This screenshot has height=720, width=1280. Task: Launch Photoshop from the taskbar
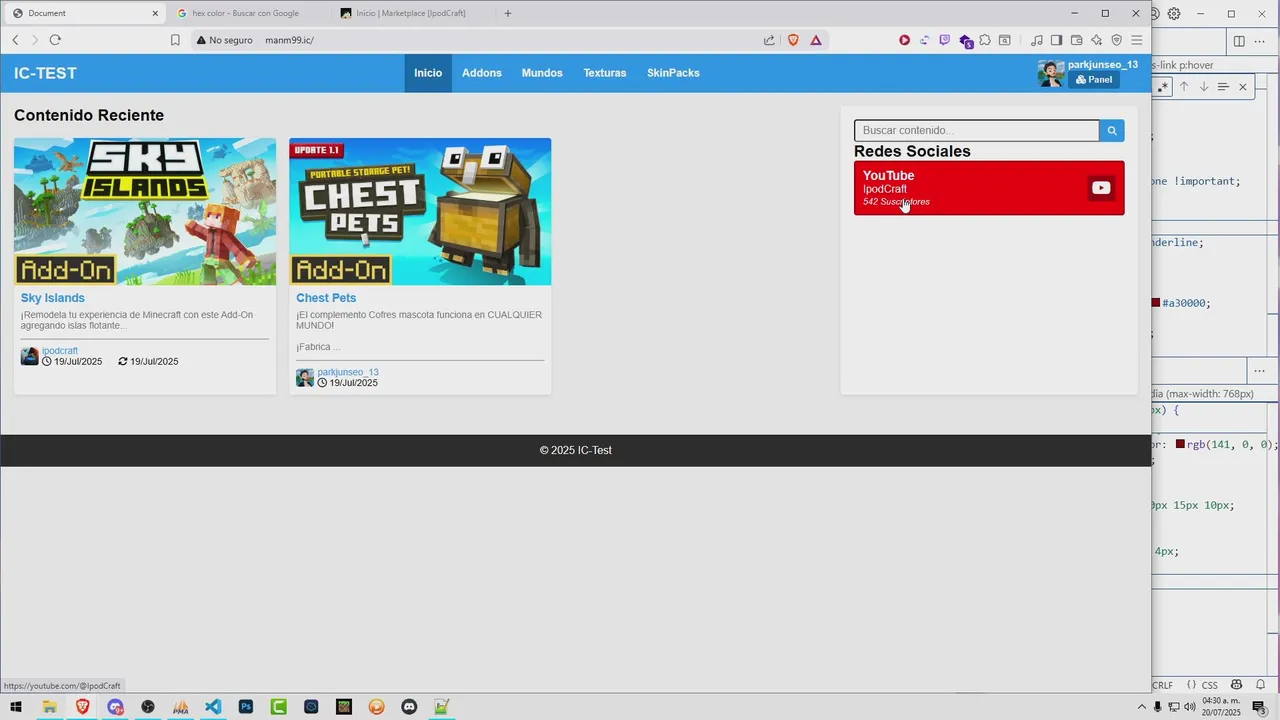[x=246, y=707]
